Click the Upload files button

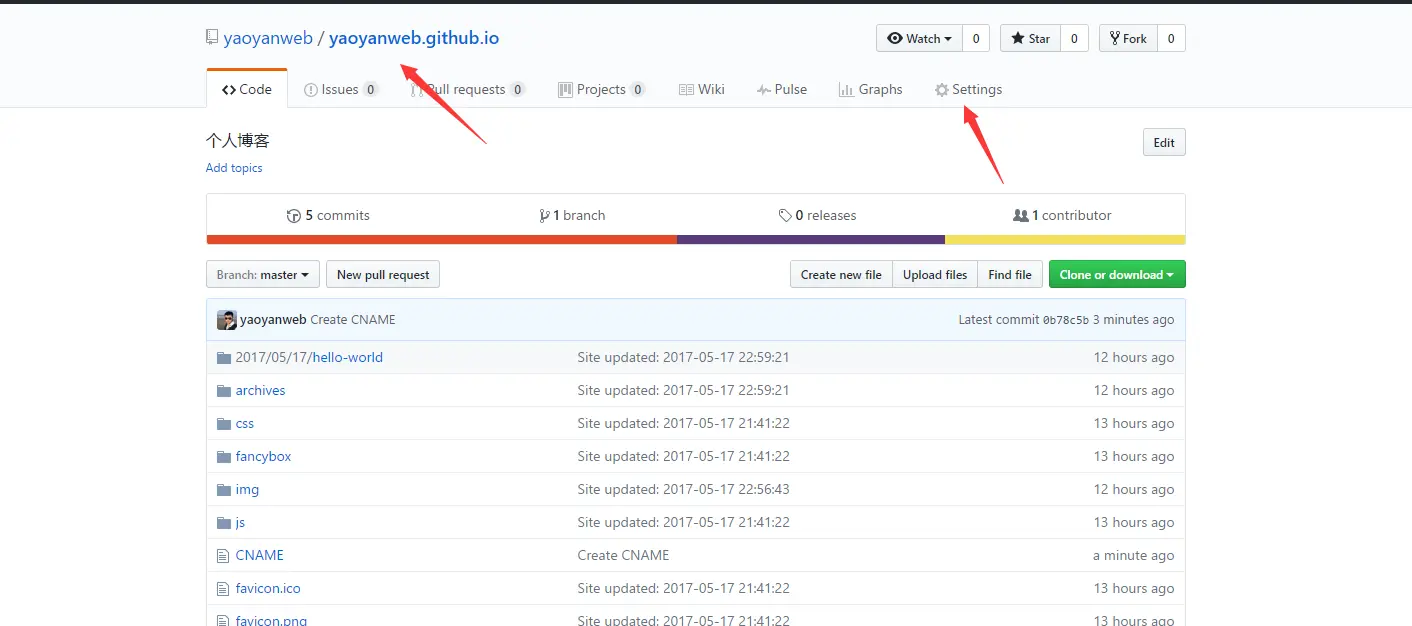(935, 275)
